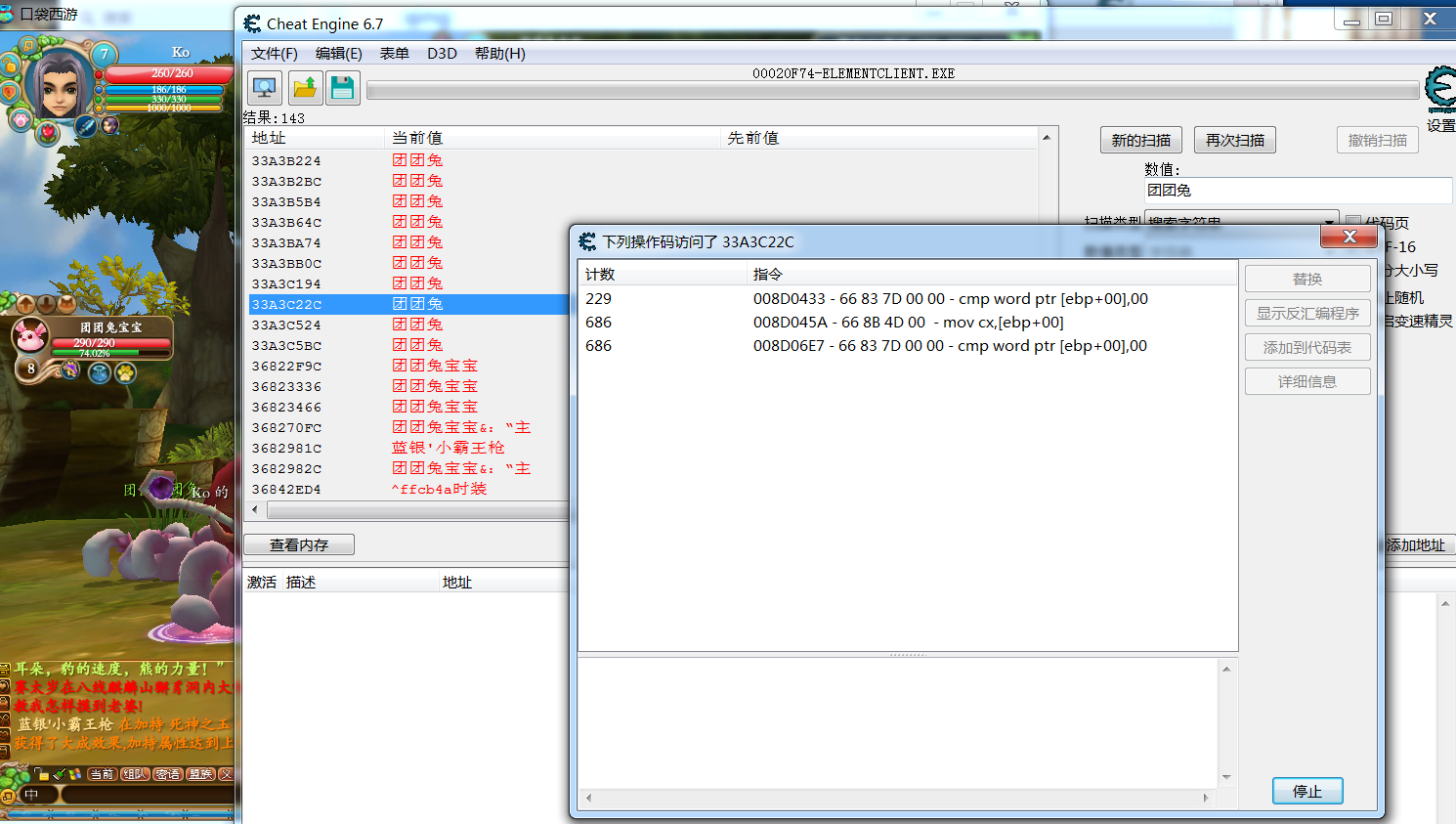Click the colorful flag icon in chat bar
The height and width of the screenshot is (824, 1456).
coord(75,774)
